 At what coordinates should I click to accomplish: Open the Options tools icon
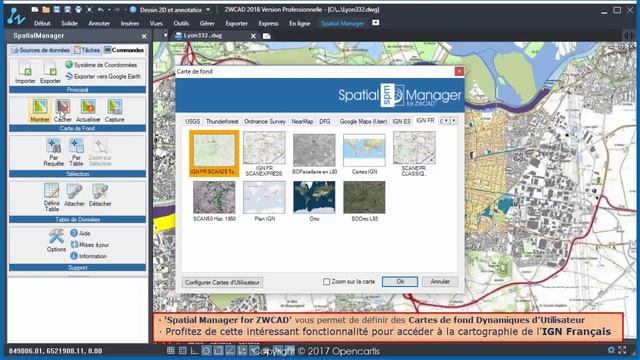(56, 241)
